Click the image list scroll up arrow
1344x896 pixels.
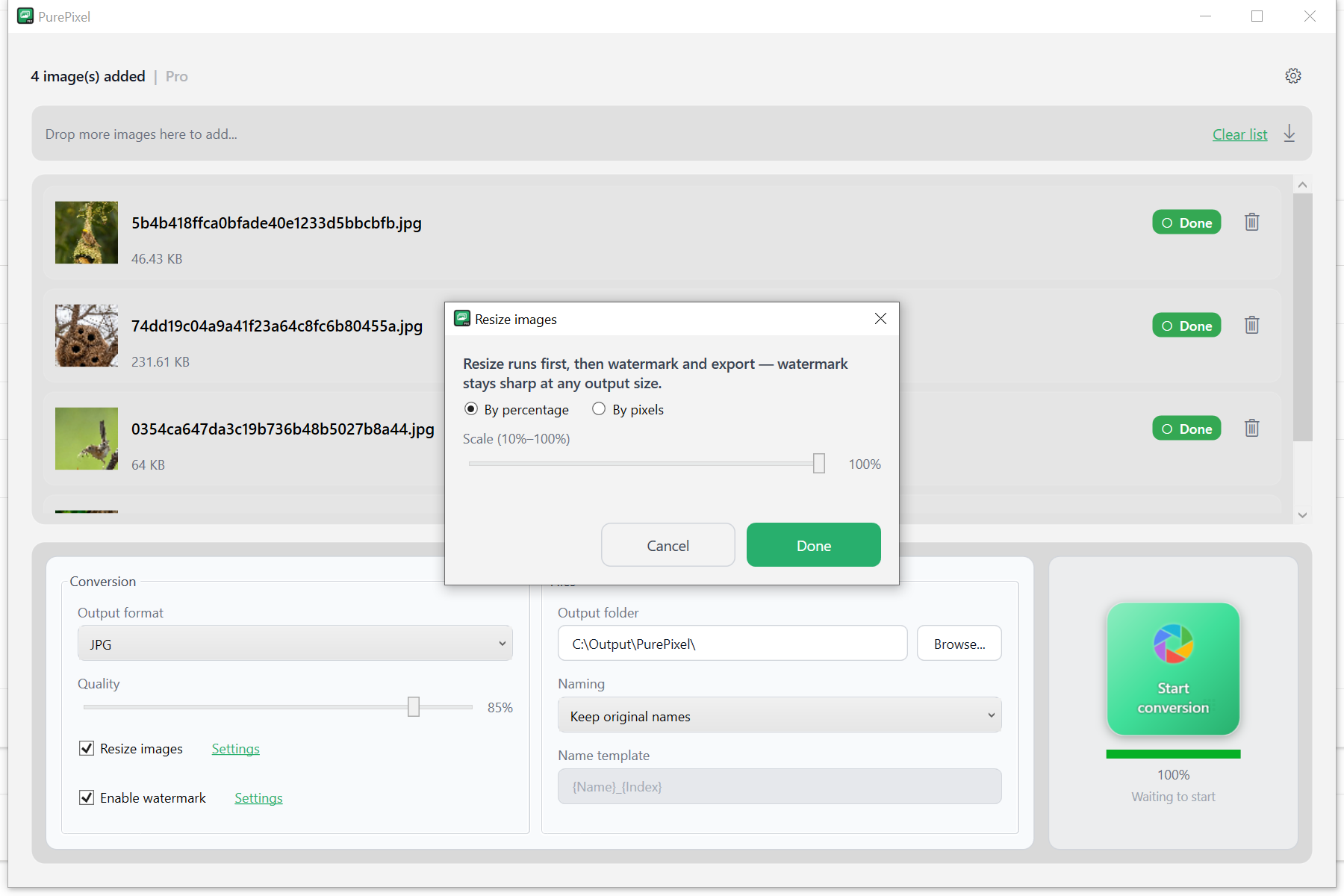click(1302, 184)
